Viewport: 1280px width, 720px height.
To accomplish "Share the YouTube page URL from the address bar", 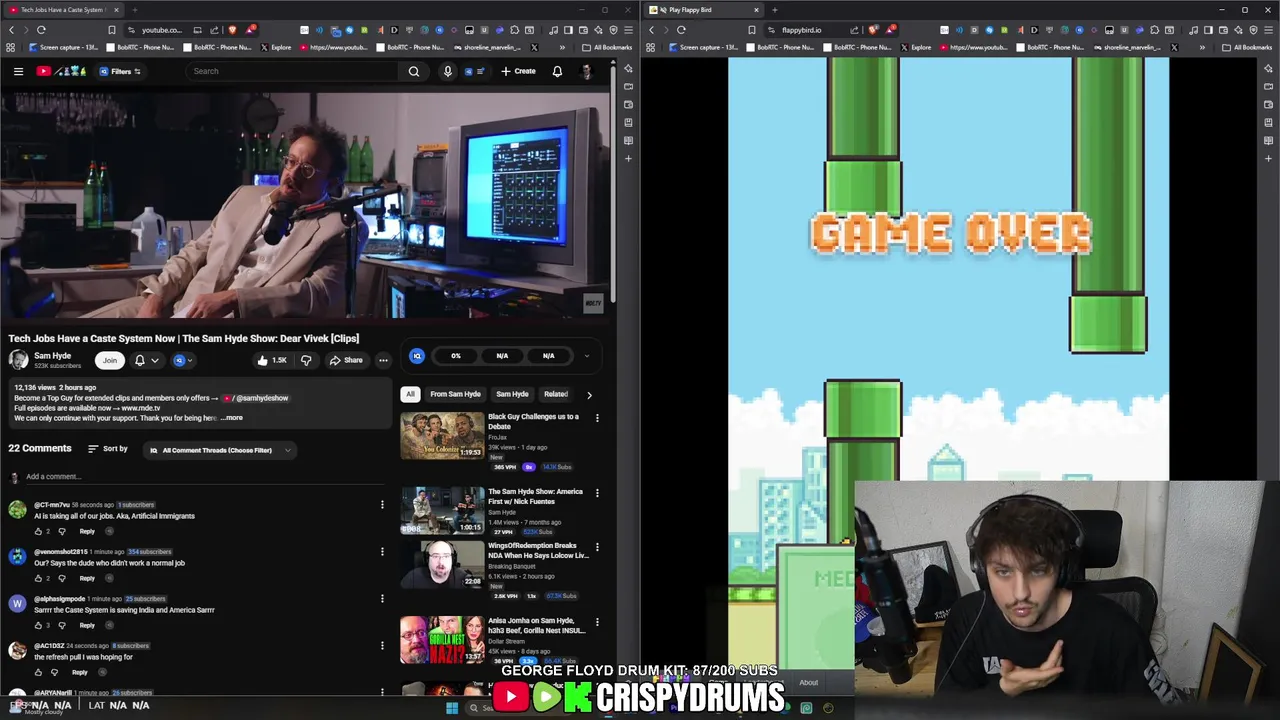I will point(214,30).
